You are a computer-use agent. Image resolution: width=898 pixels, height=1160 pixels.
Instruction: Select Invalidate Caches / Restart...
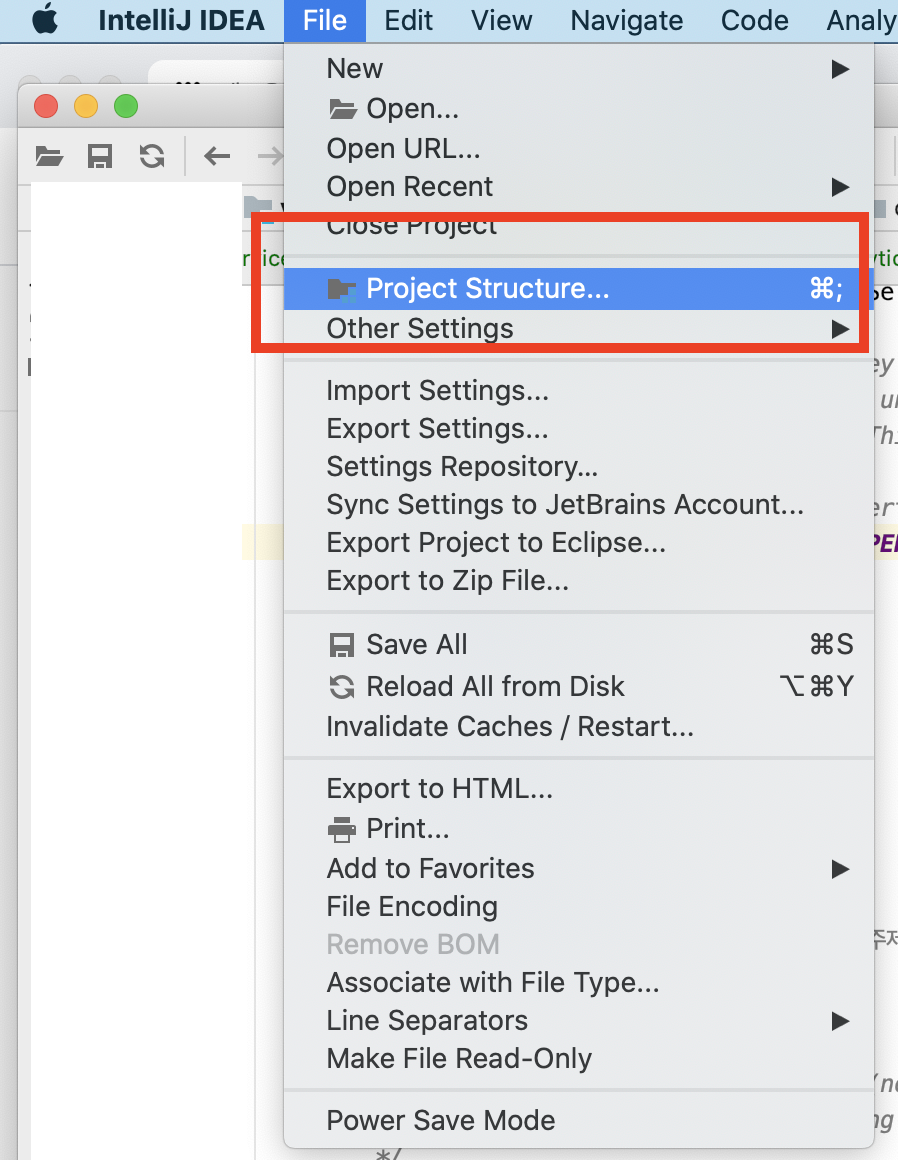[x=578, y=727]
